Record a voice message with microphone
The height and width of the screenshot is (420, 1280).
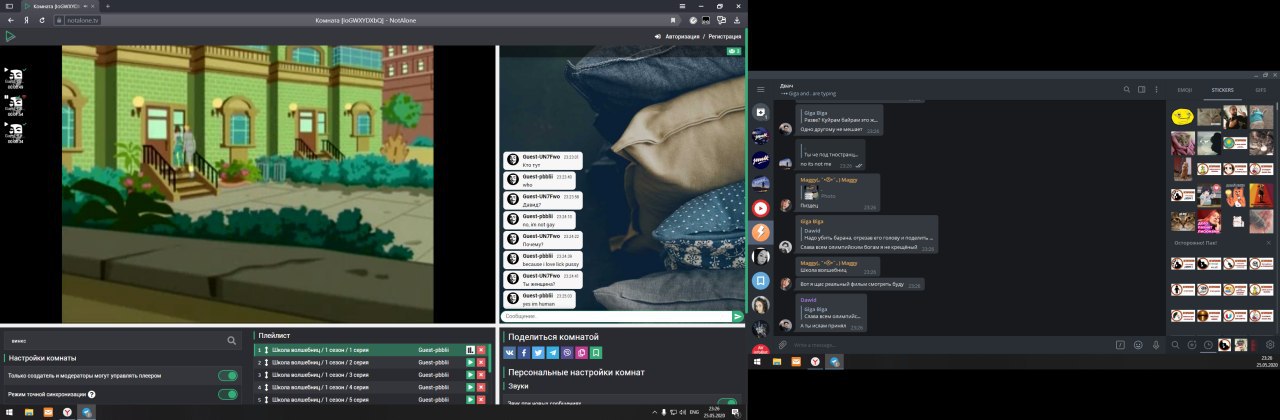click(1156, 344)
